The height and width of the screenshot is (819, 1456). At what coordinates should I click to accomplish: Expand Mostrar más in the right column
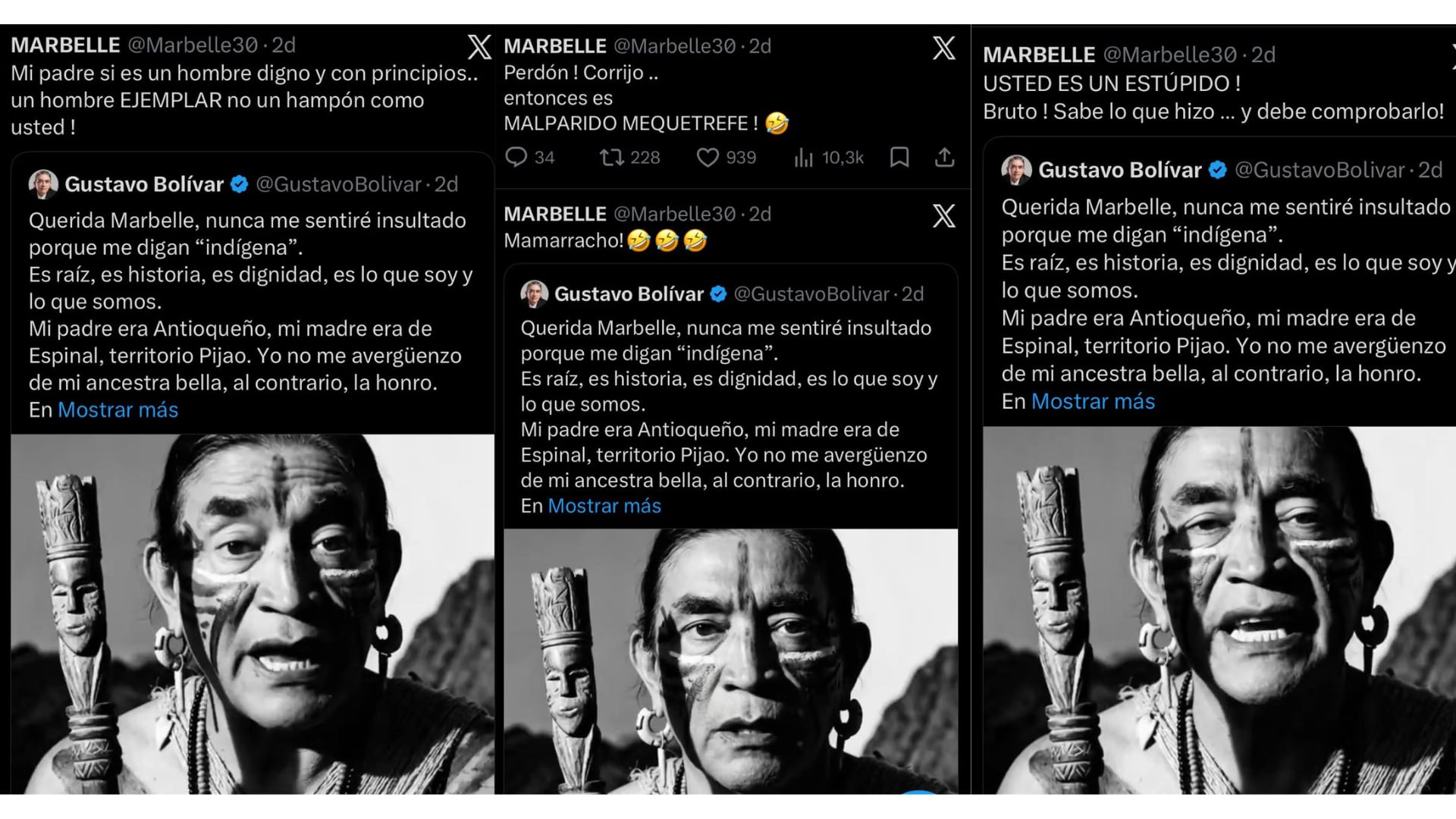1093,402
